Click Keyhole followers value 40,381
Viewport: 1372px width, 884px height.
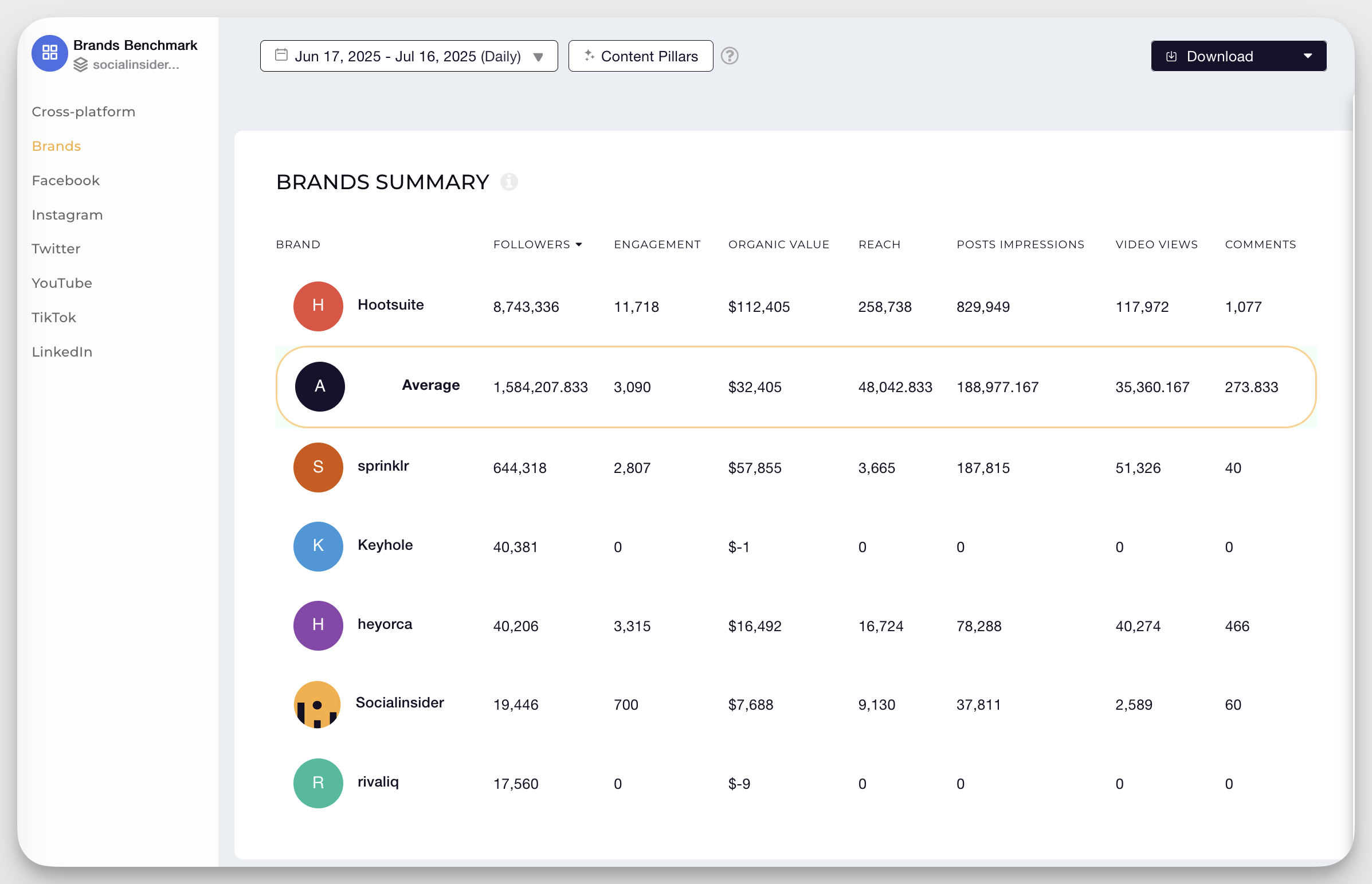point(515,547)
